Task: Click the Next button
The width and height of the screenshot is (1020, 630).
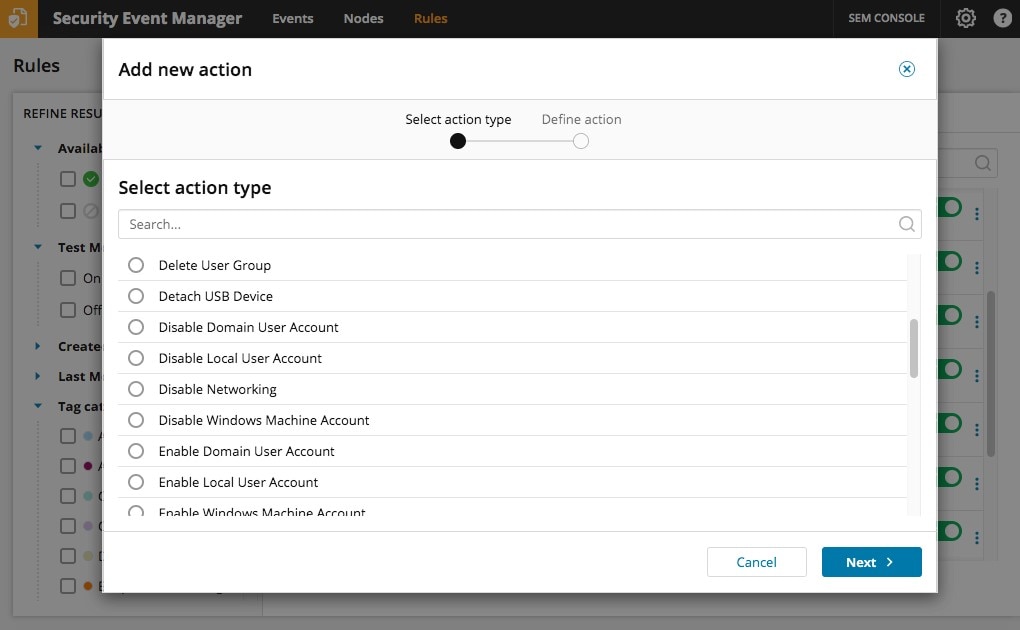Action: click(x=871, y=562)
